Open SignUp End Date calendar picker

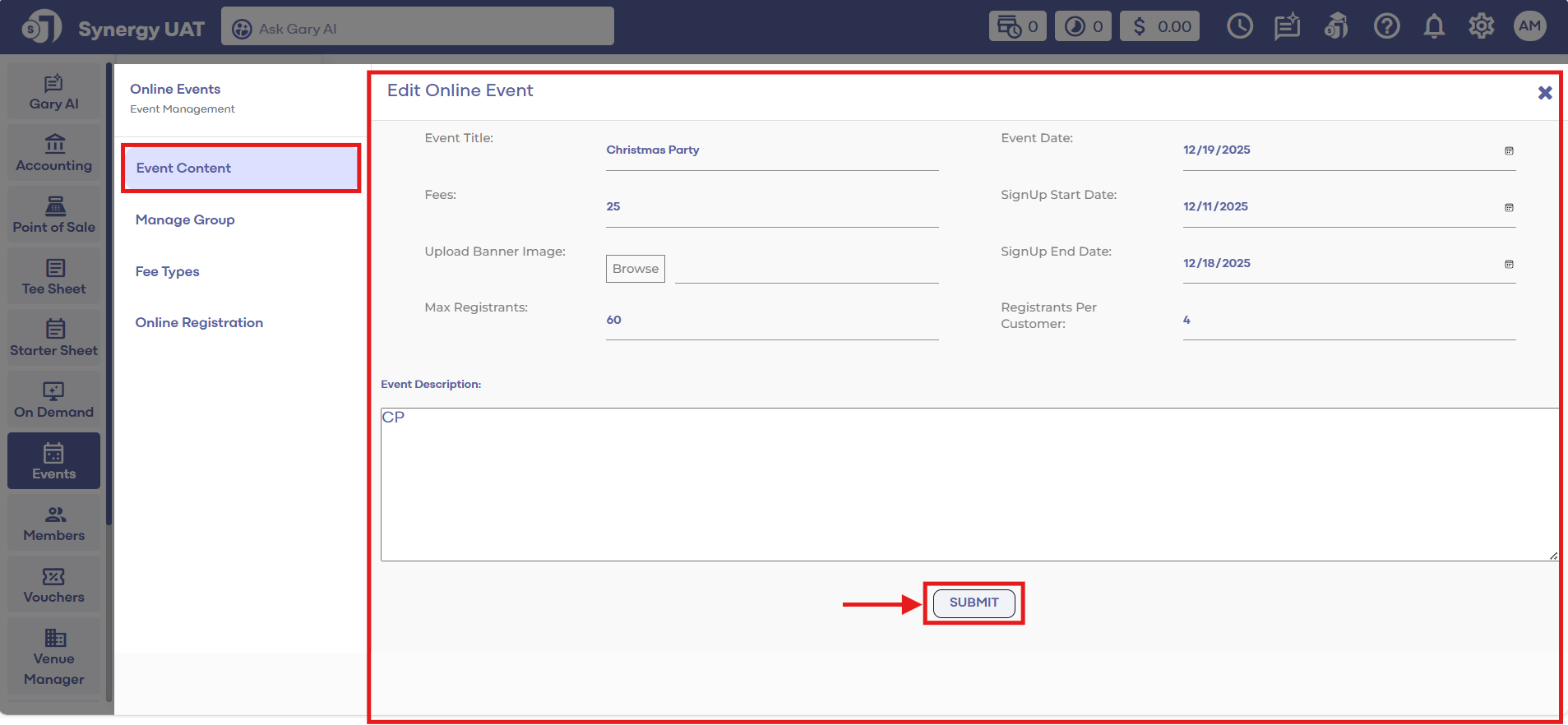(x=1509, y=264)
